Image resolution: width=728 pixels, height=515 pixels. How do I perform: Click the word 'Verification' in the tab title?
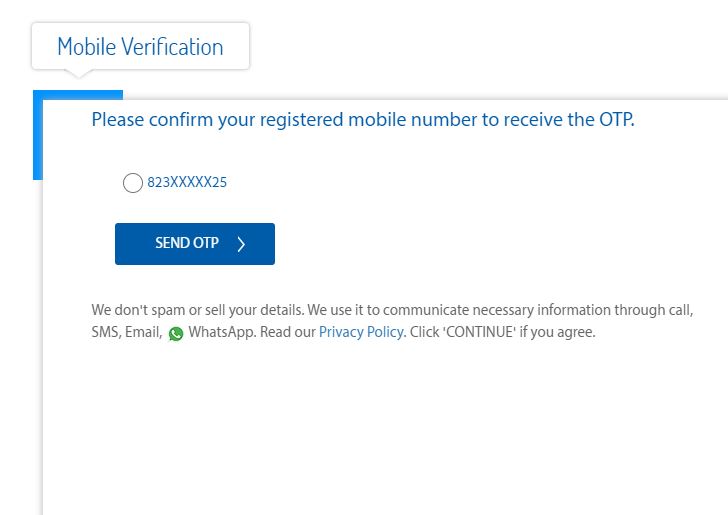pos(172,47)
